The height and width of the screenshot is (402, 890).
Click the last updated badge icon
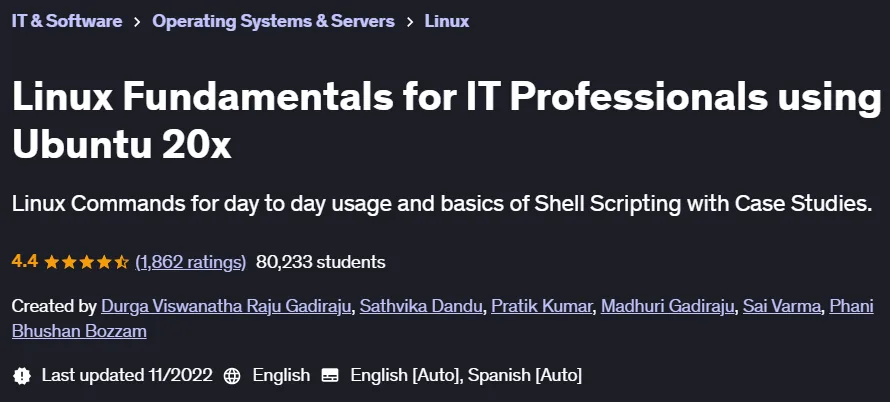click(22, 375)
